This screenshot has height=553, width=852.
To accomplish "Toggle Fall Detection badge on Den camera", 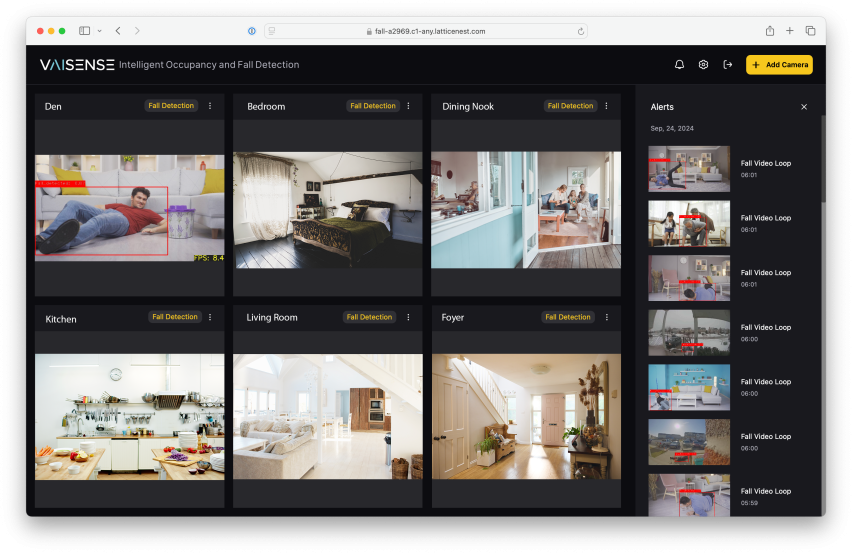I will 172,106.
